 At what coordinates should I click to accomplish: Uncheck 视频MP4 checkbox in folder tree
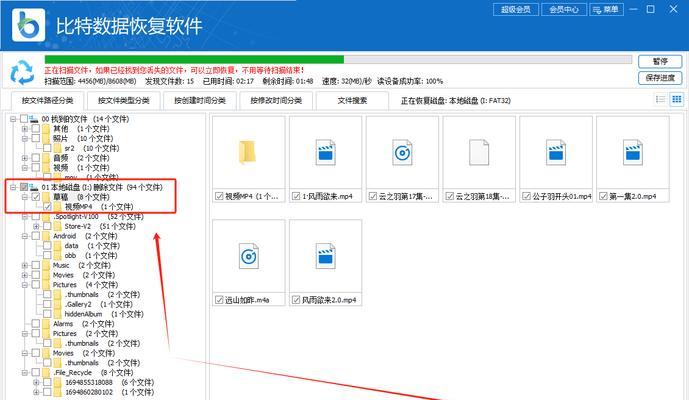(x=47, y=207)
